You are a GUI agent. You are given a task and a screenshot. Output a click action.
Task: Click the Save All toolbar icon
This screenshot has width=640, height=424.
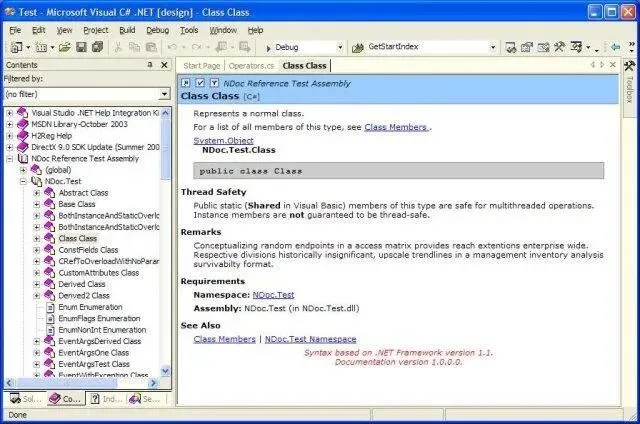pyautogui.click(x=97, y=47)
